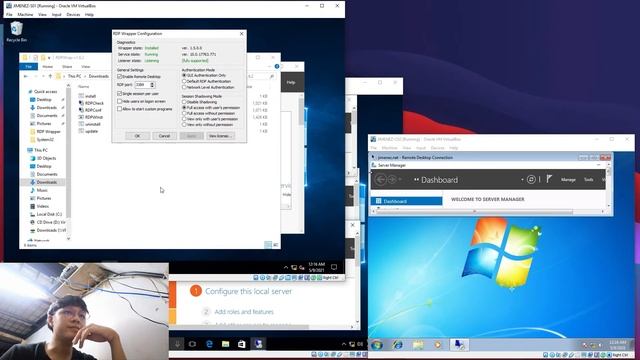
Task: Click This PC in the address breadcrumb
Action: 74,76
